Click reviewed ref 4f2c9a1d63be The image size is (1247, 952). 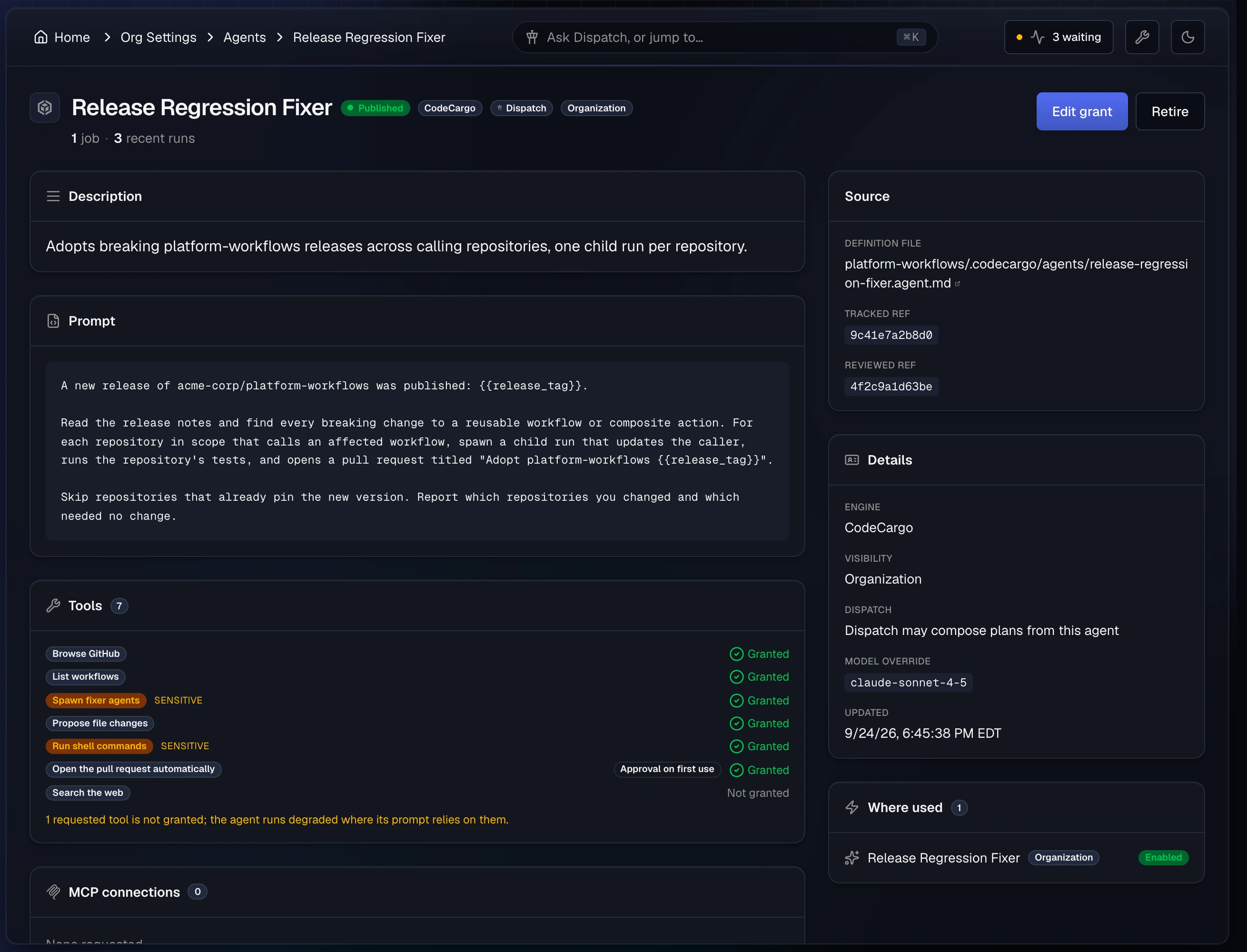coord(891,387)
